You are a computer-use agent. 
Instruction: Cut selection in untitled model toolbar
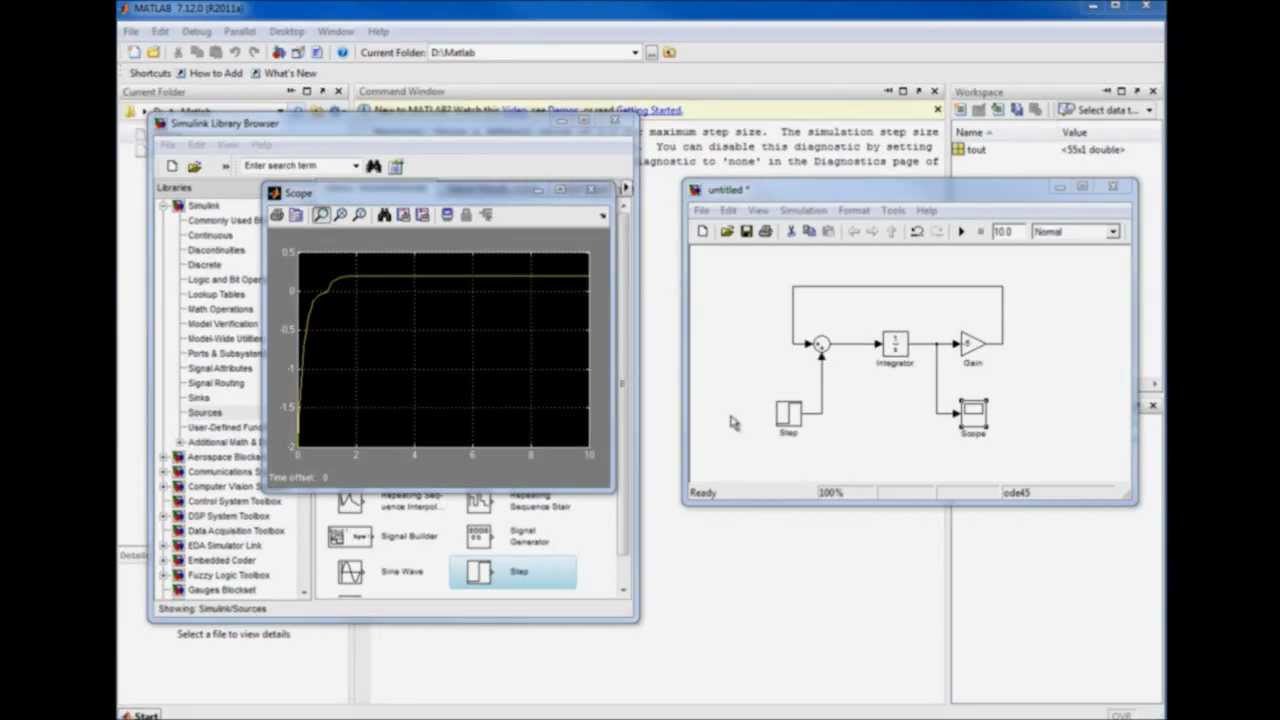(791, 232)
